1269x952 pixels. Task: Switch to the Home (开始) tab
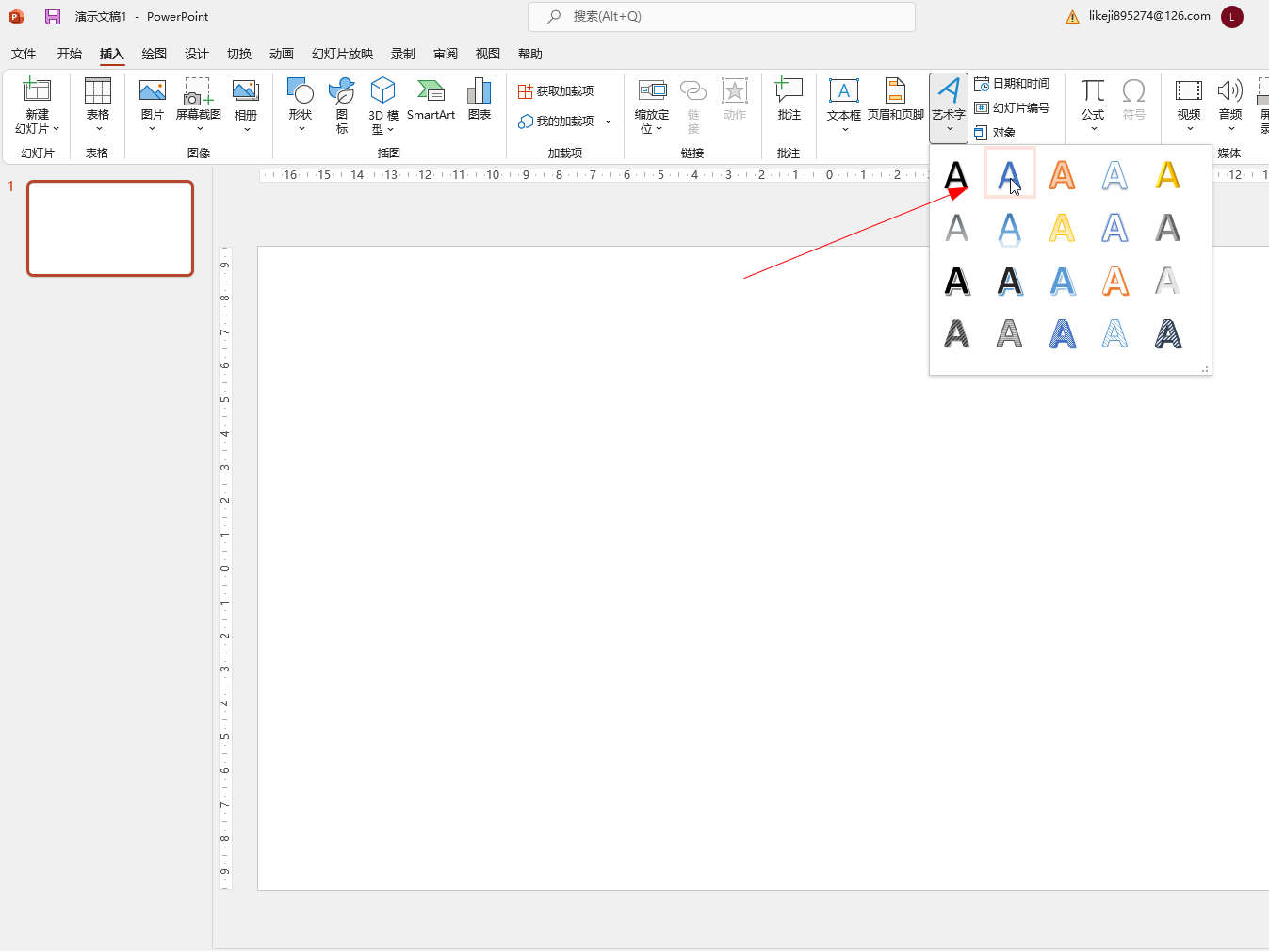tap(70, 54)
